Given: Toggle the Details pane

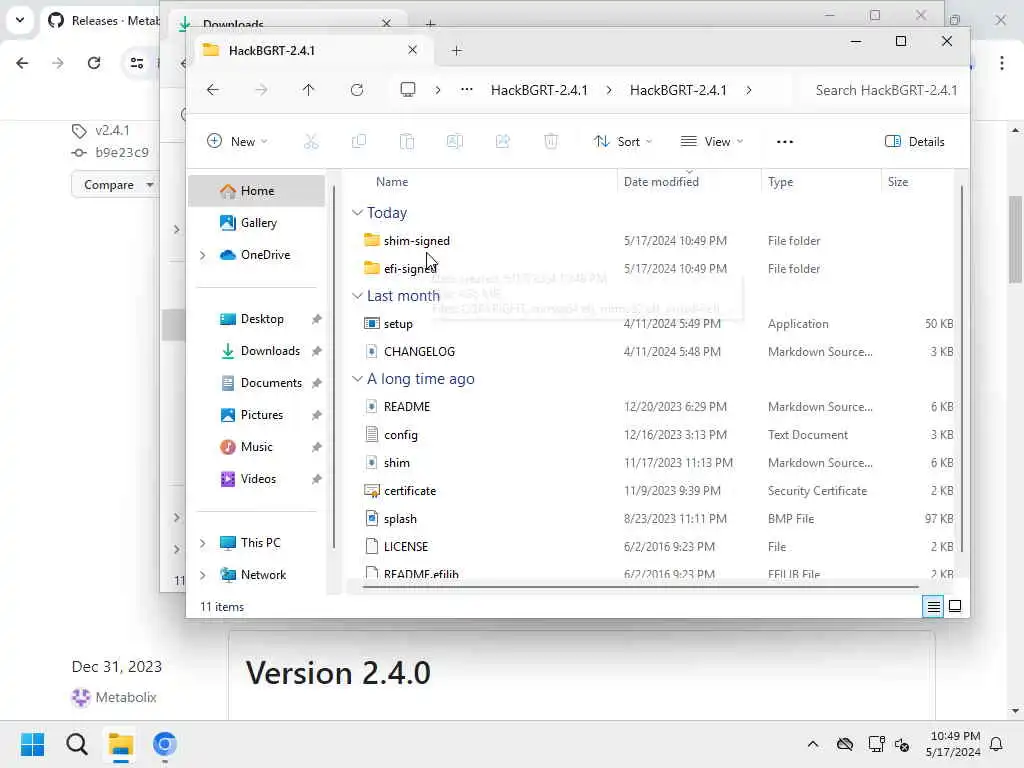Looking at the screenshot, I should (914, 142).
